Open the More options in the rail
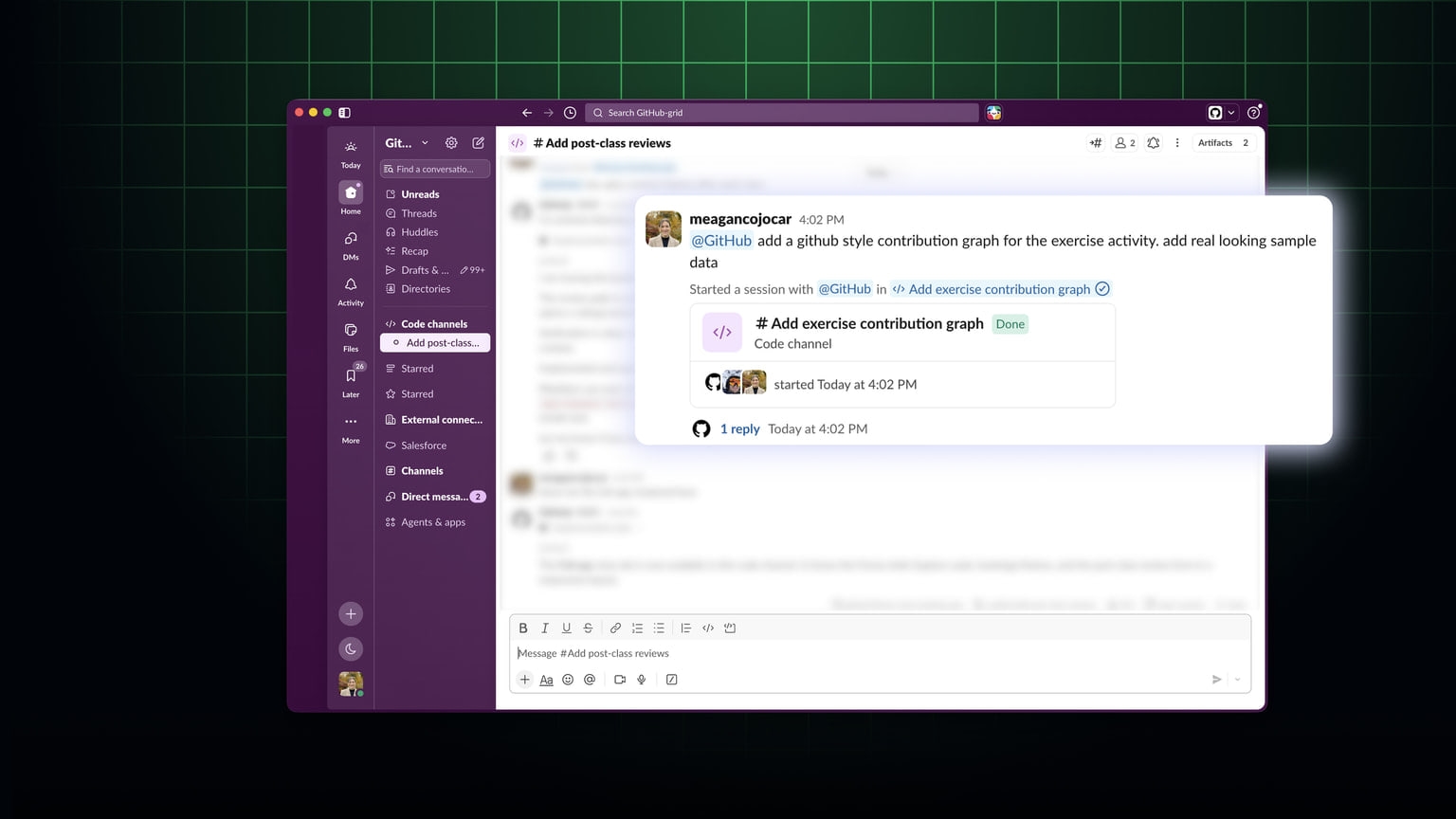The height and width of the screenshot is (819, 1456). (x=351, y=428)
